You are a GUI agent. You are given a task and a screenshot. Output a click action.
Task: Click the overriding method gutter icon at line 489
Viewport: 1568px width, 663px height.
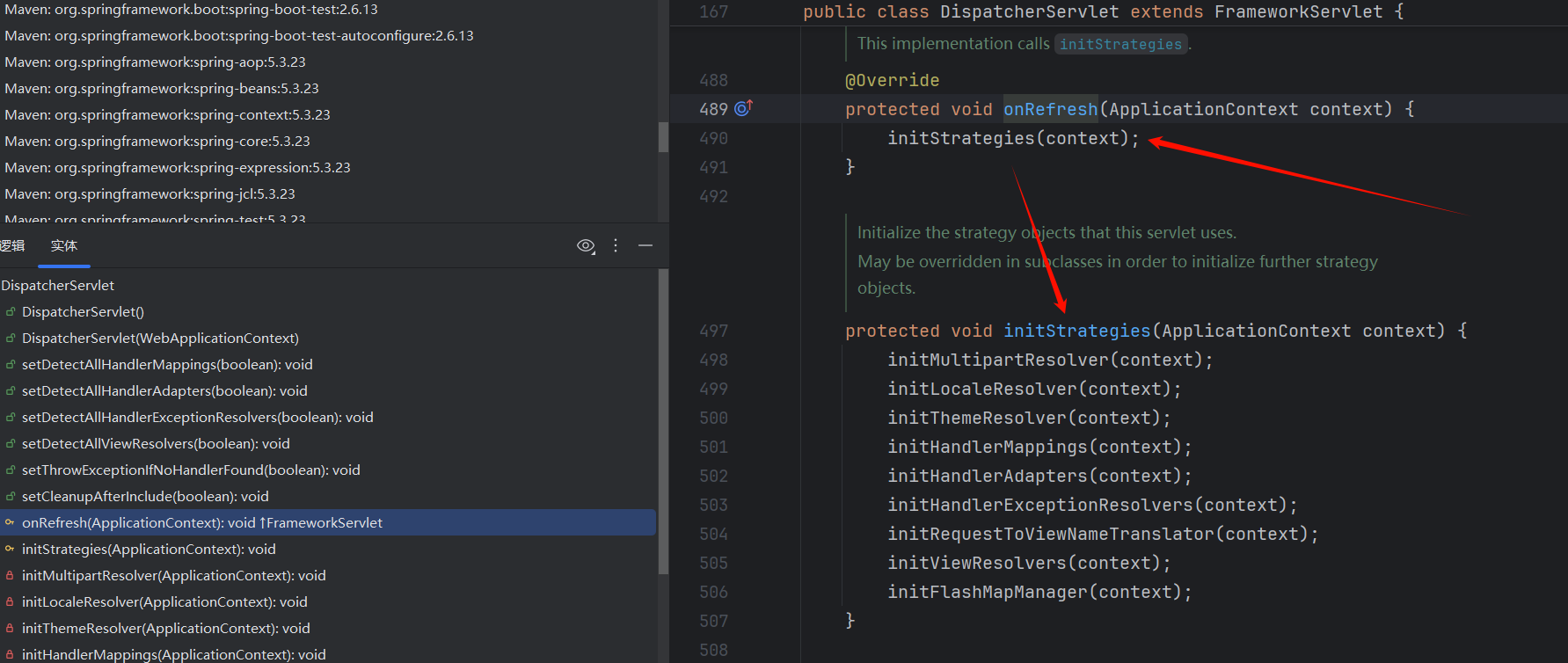point(743,108)
